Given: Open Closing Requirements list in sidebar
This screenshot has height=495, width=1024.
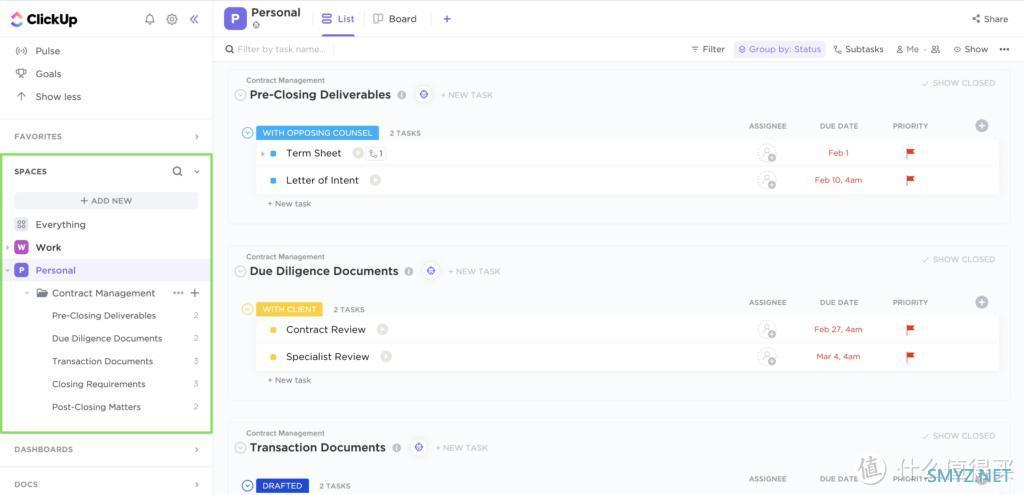Looking at the screenshot, I should tap(99, 384).
